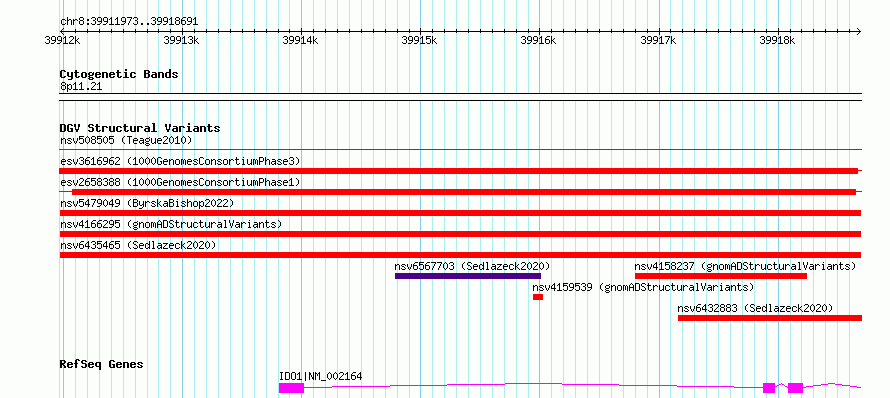Open nsv4159539 (gnomADStructuralVariants) label
Screen dimensions: 890x398
pyautogui.click(x=643, y=287)
